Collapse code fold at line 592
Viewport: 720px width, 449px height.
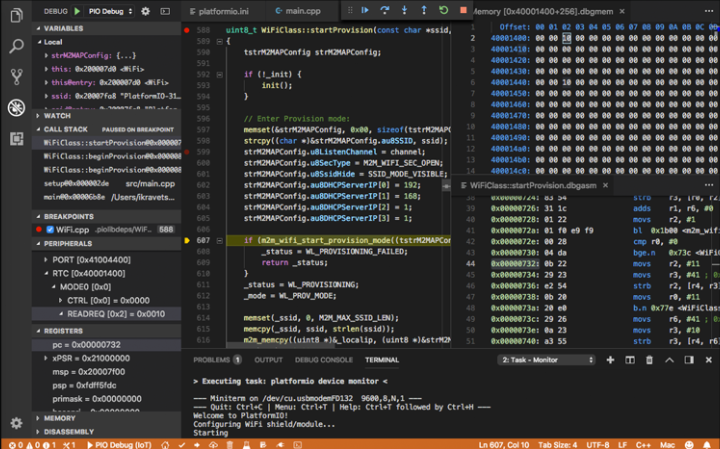[220, 75]
